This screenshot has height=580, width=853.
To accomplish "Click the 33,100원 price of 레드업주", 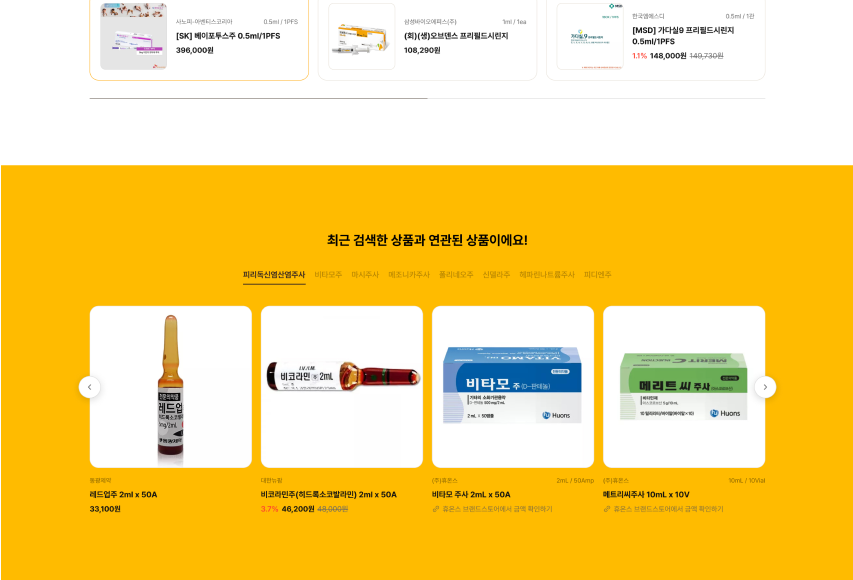I will [x=105, y=509].
